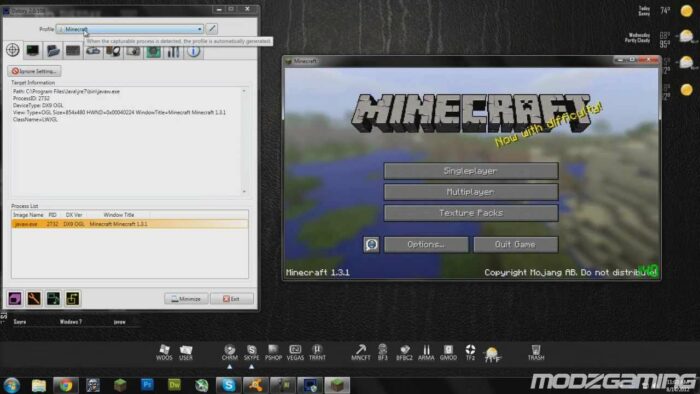Open Dreamweaver from the taskbar

[174, 385]
